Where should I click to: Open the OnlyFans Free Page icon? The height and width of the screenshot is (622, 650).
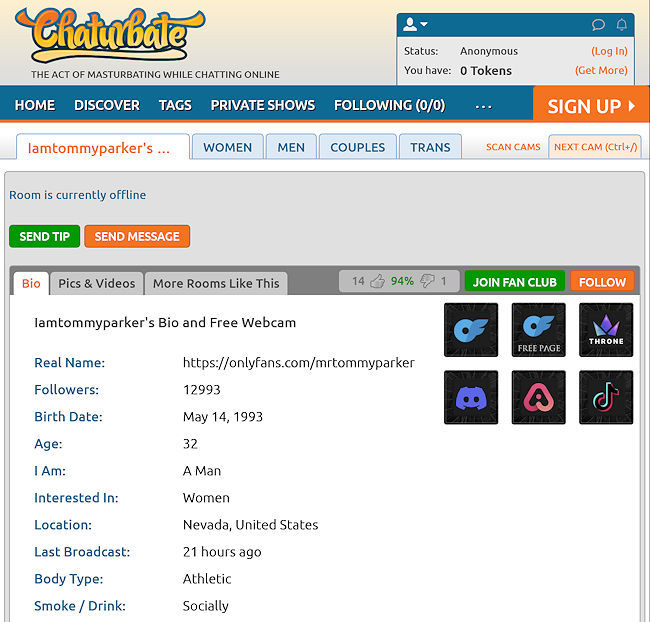click(x=538, y=330)
